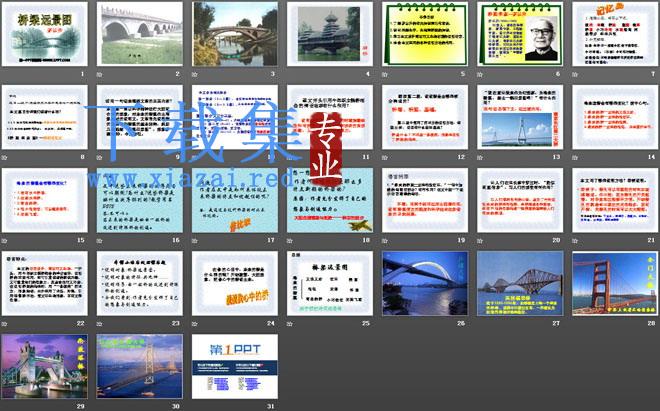The height and width of the screenshot is (411, 660).
Task: Select slide 22 thumbnail
Action: pos(45,283)
